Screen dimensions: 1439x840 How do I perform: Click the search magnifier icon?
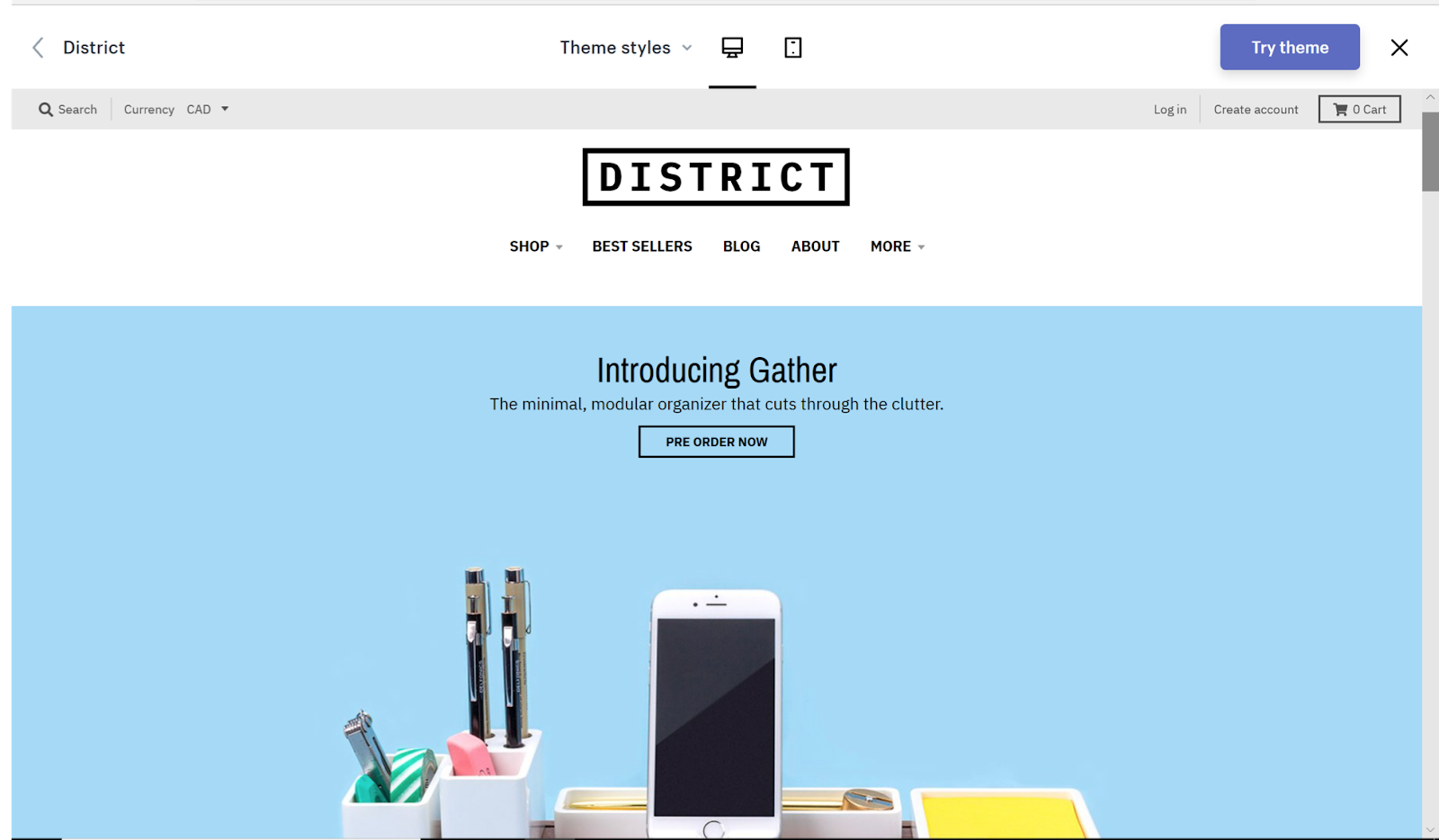[x=46, y=110]
